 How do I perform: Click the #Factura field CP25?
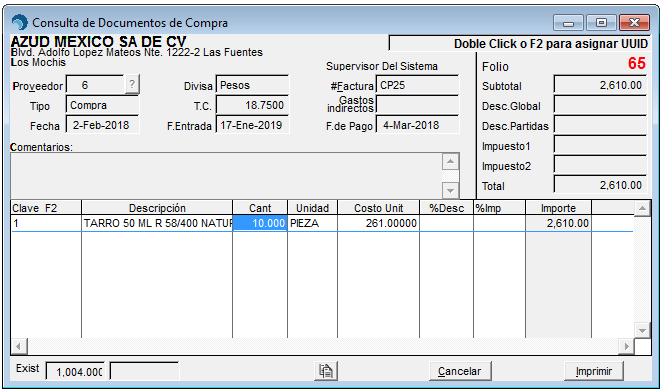pos(417,85)
